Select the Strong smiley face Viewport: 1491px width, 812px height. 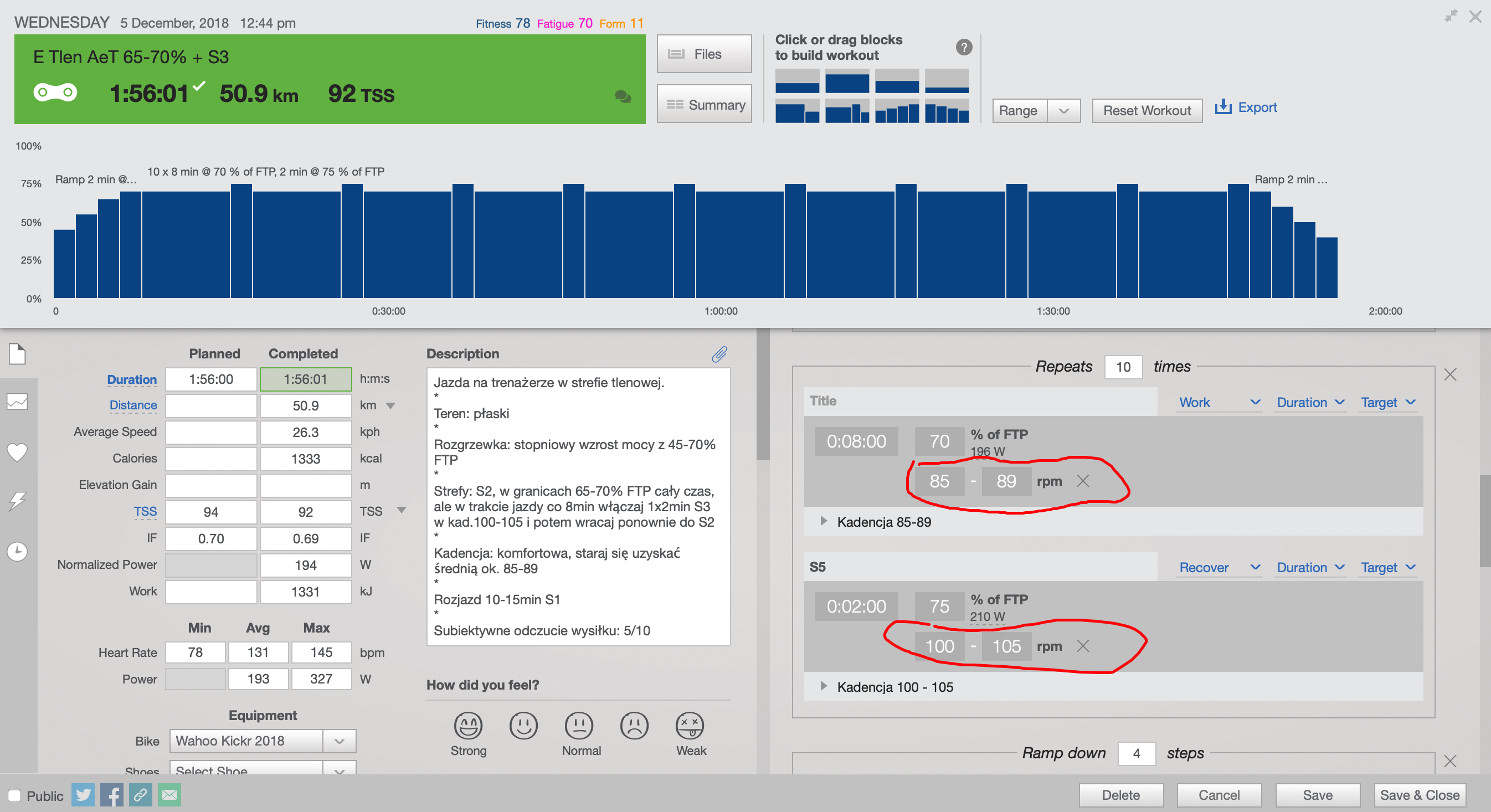467,726
